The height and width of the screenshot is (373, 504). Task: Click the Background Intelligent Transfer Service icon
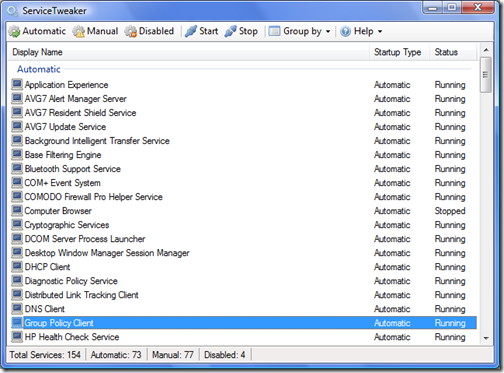click(17, 140)
